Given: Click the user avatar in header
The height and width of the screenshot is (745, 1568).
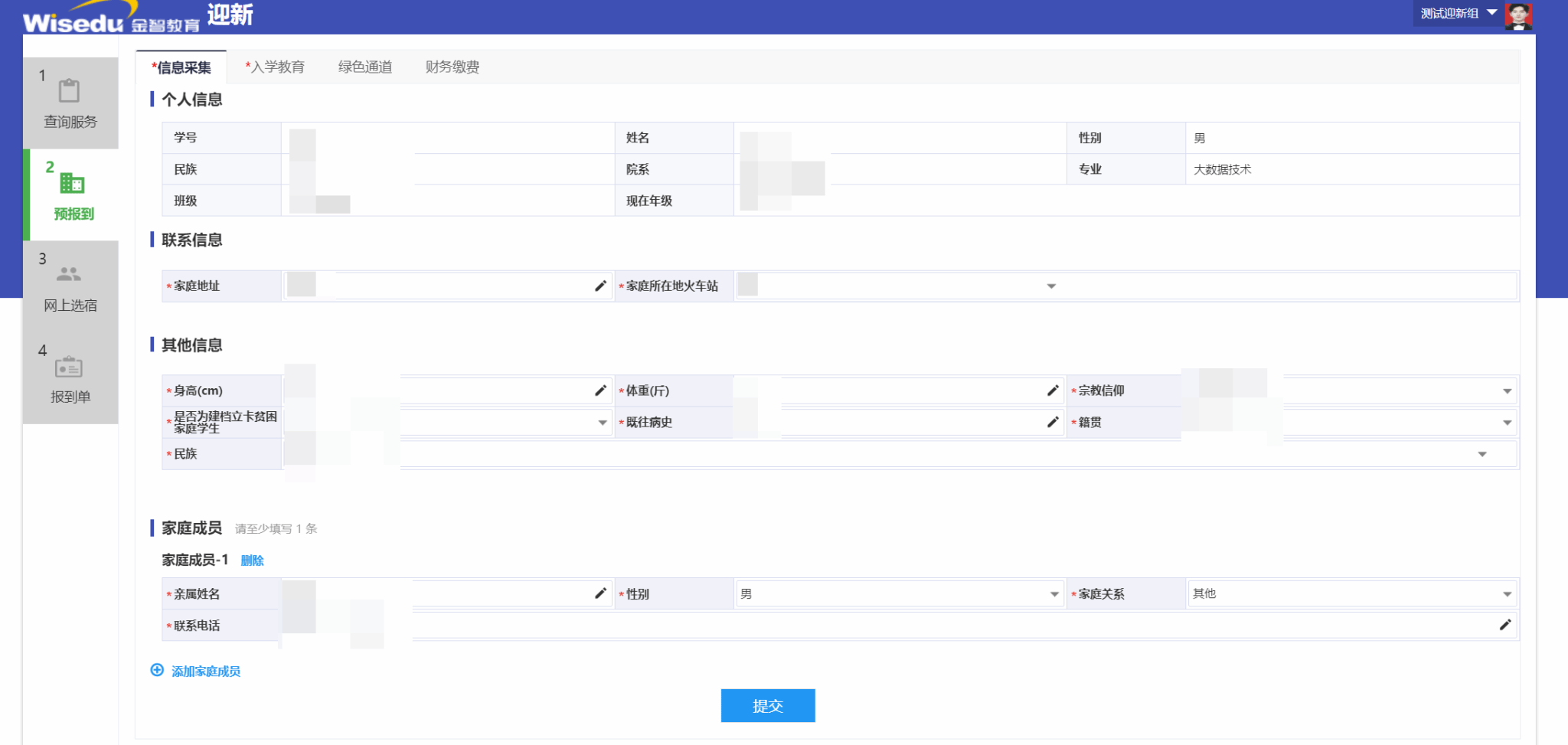Looking at the screenshot, I should 1517,15.
